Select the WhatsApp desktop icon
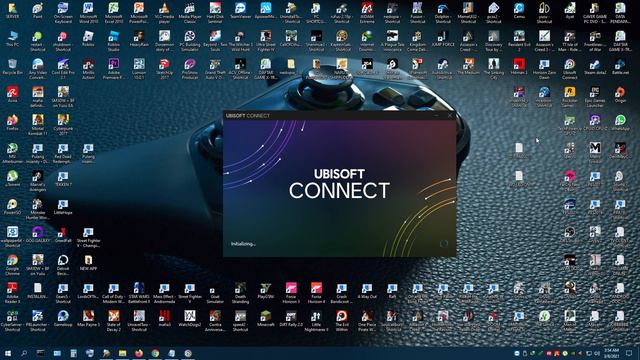640x360 pixels. pyautogui.click(x=620, y=122)
